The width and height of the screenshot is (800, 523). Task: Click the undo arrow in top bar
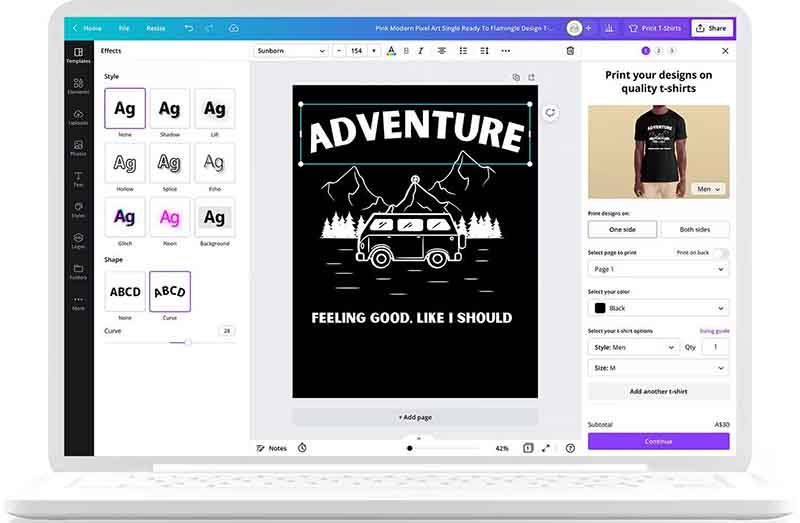(x=188, y=28)
